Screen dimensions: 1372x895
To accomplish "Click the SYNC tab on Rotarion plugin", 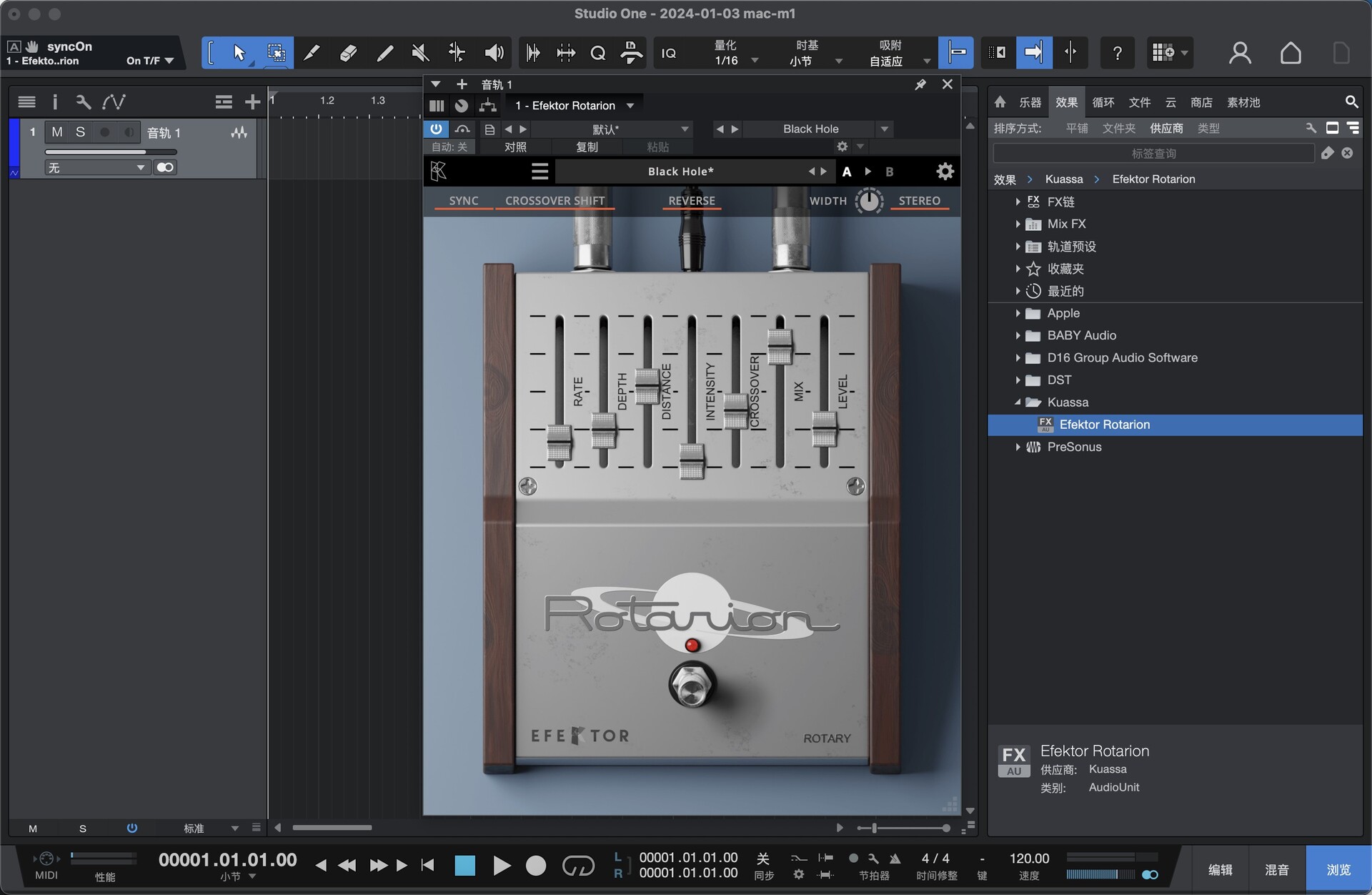I will click(x=463, y=199).
